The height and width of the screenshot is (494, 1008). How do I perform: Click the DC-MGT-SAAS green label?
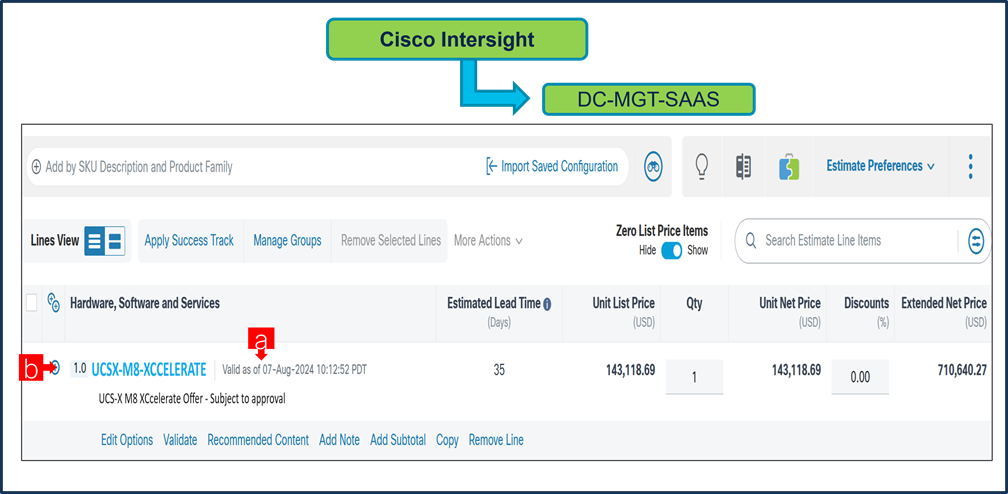tap(648, 99)
